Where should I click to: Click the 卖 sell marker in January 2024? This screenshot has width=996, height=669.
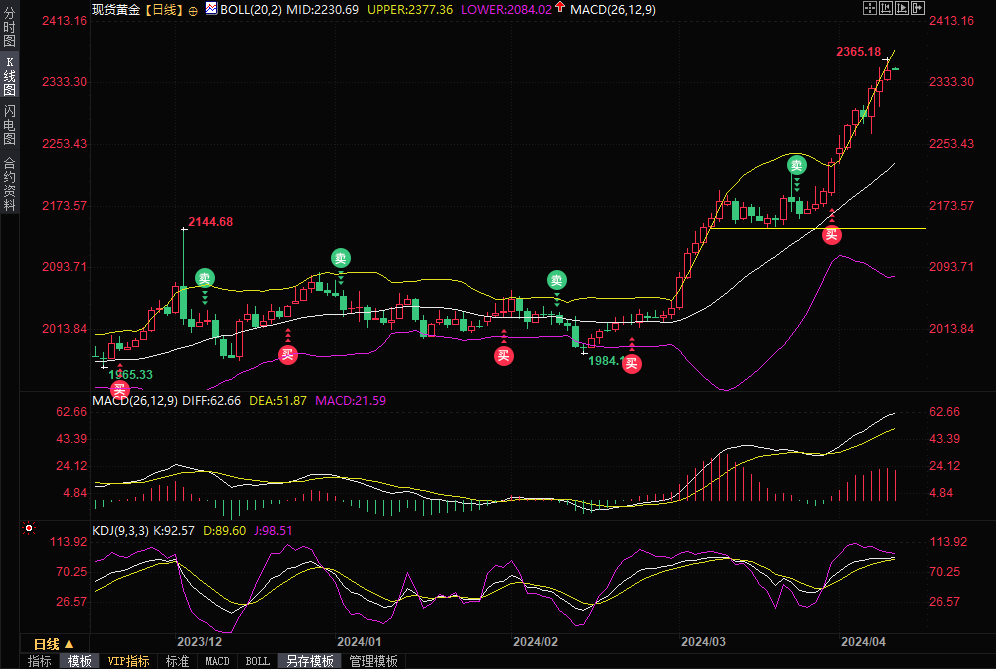click(x=341, y=258)
